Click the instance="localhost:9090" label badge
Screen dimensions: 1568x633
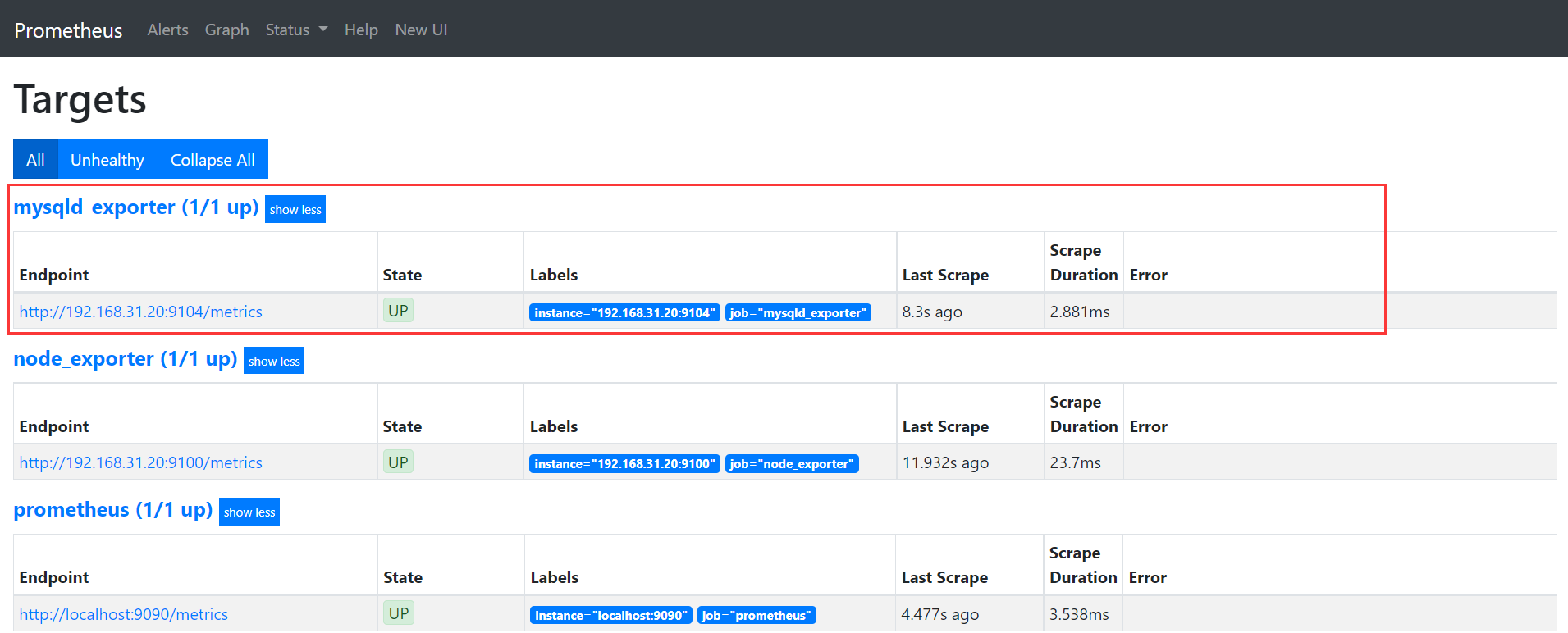[x=611, y=615]
